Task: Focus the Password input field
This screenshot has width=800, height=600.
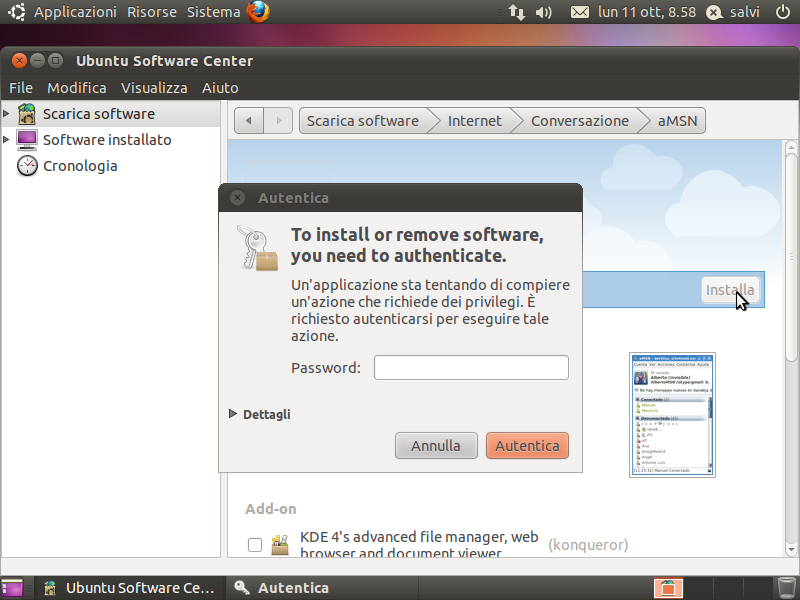Action: tap(471, 367)
